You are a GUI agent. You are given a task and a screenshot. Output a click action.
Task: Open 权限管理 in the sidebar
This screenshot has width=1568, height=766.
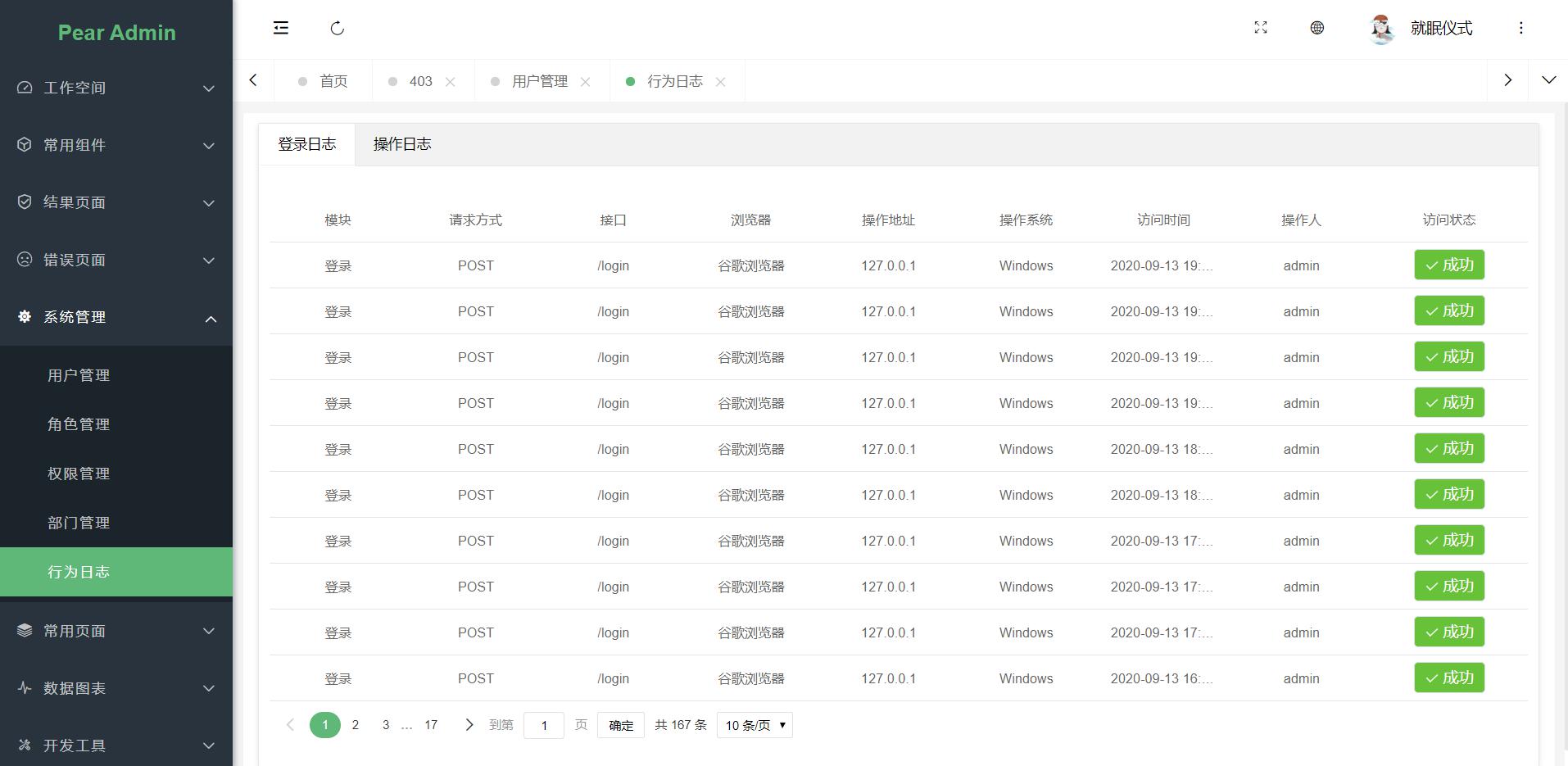[116, 474]
